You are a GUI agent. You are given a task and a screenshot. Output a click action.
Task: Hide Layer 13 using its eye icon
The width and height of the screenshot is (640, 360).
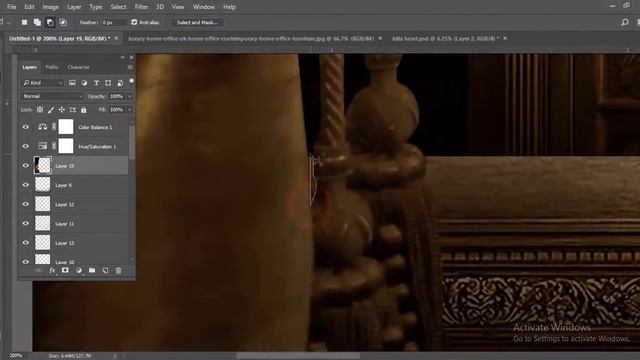coord(26,242)
